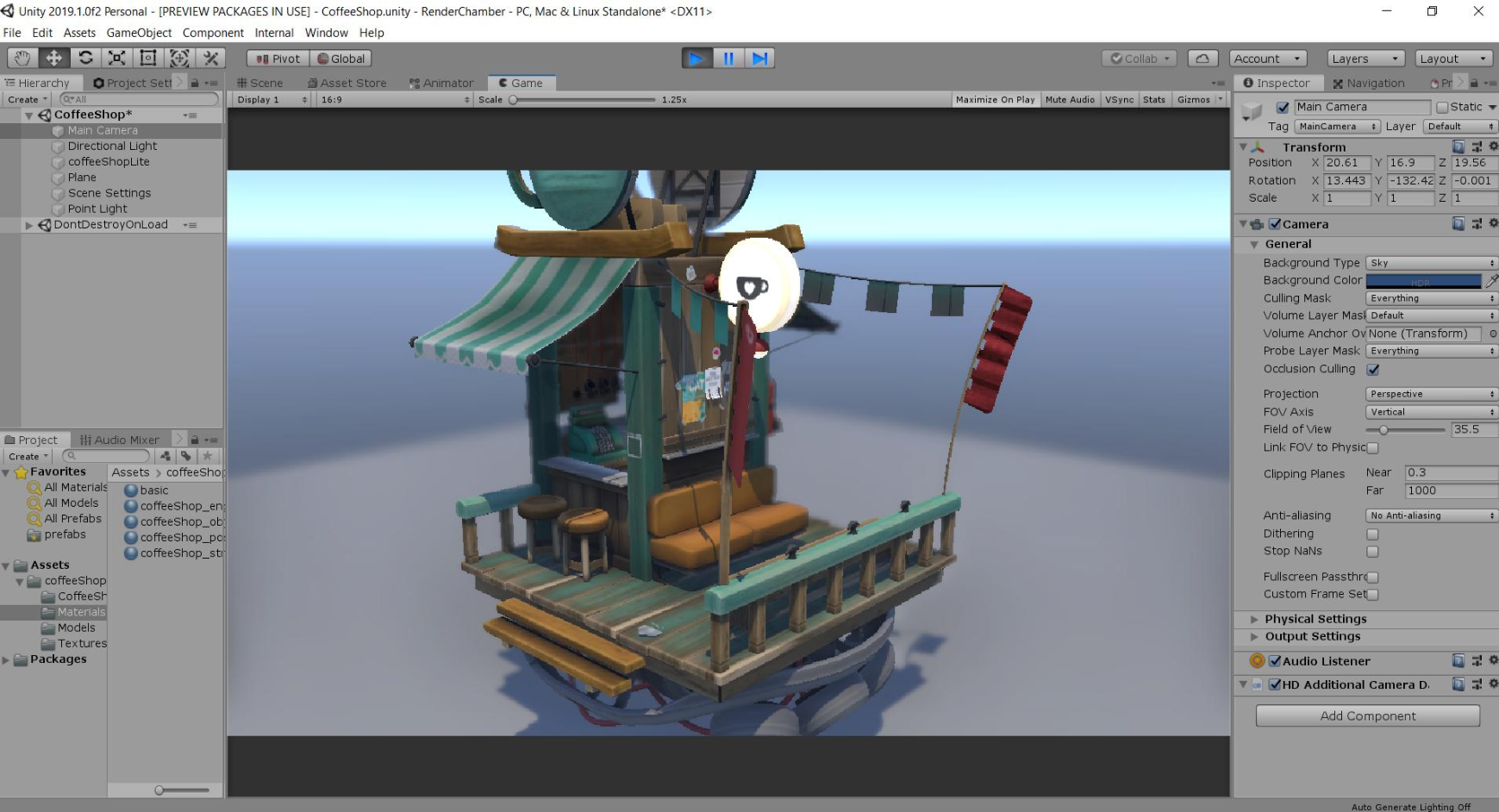Toggle the Audio Listener component checkbox
Viewport: 1499px width, 812px height.
coord(1275,661)
